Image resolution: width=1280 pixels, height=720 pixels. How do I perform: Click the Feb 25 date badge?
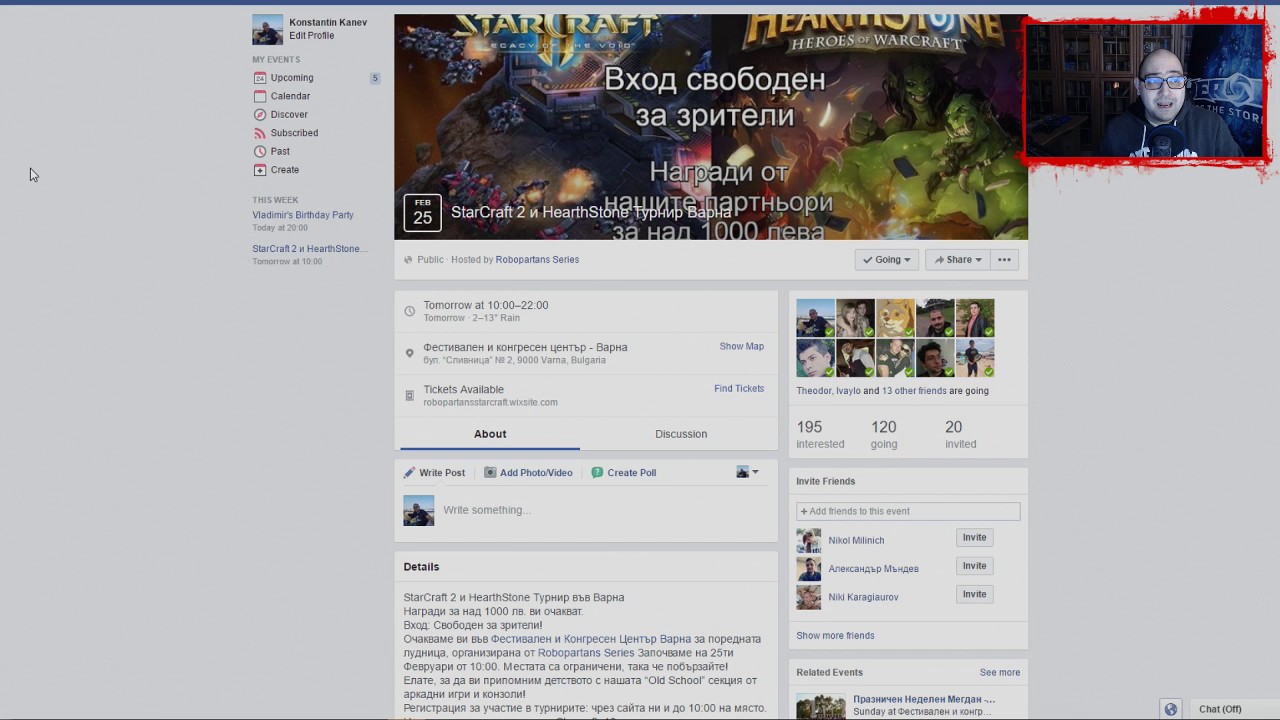(x=422, y=213)
